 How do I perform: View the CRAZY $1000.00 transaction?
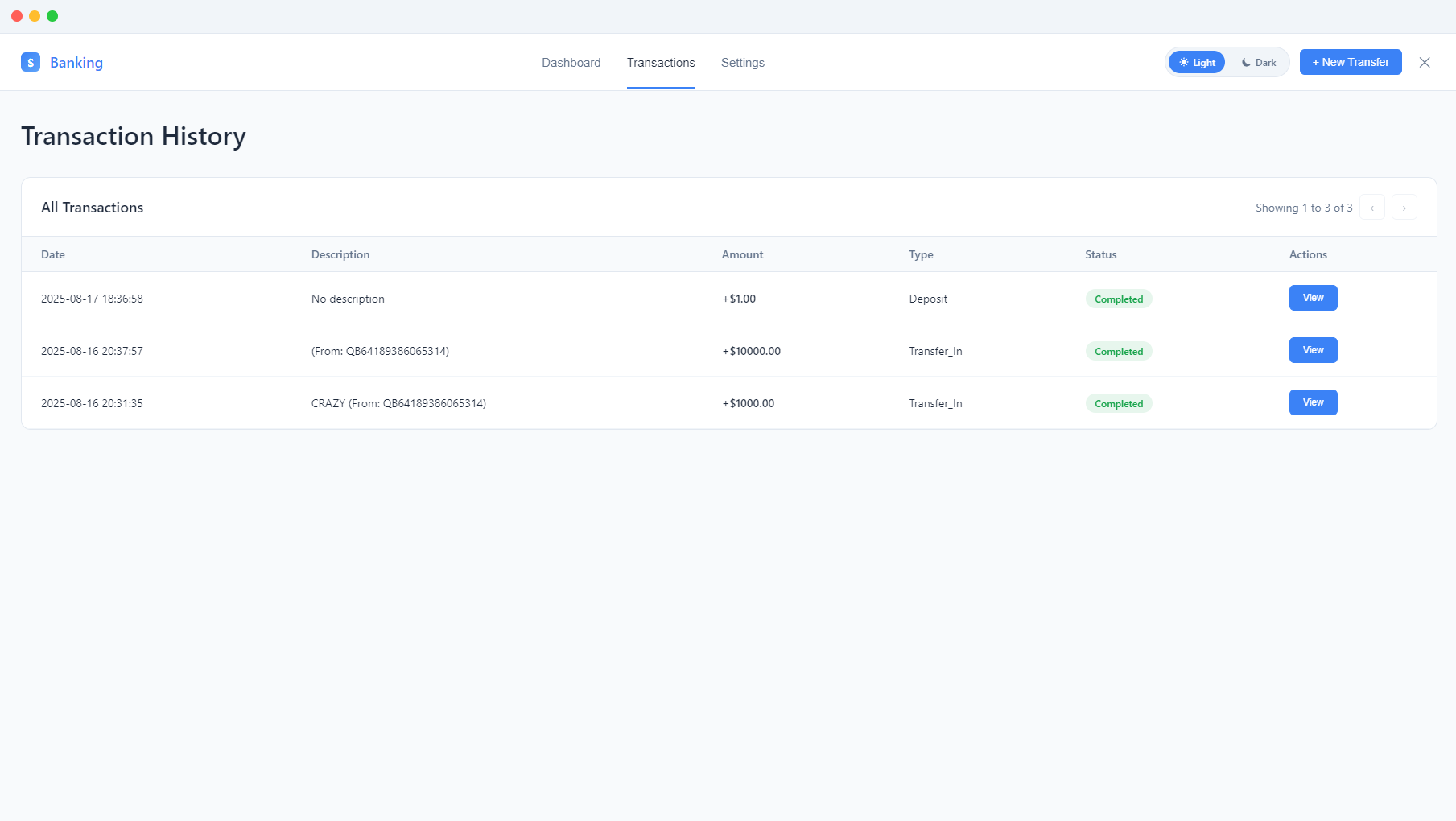point(1313,402)
